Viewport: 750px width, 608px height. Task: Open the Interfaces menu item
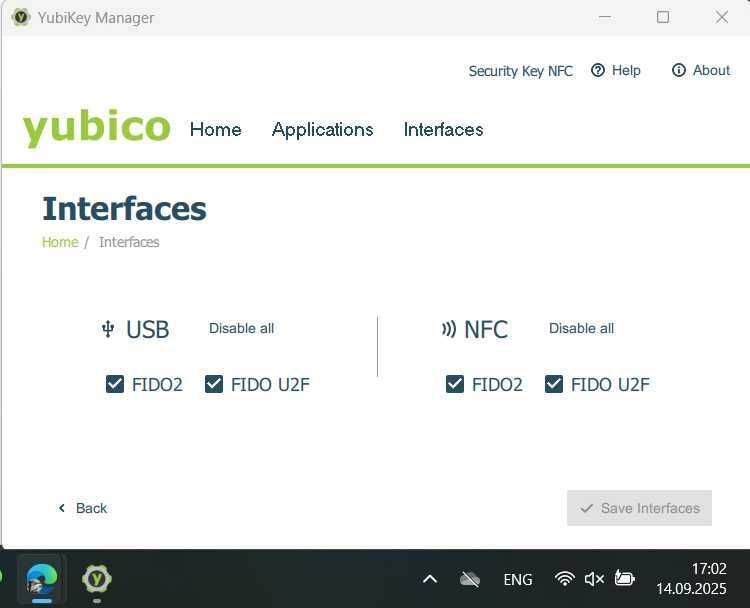coord(443,129)
